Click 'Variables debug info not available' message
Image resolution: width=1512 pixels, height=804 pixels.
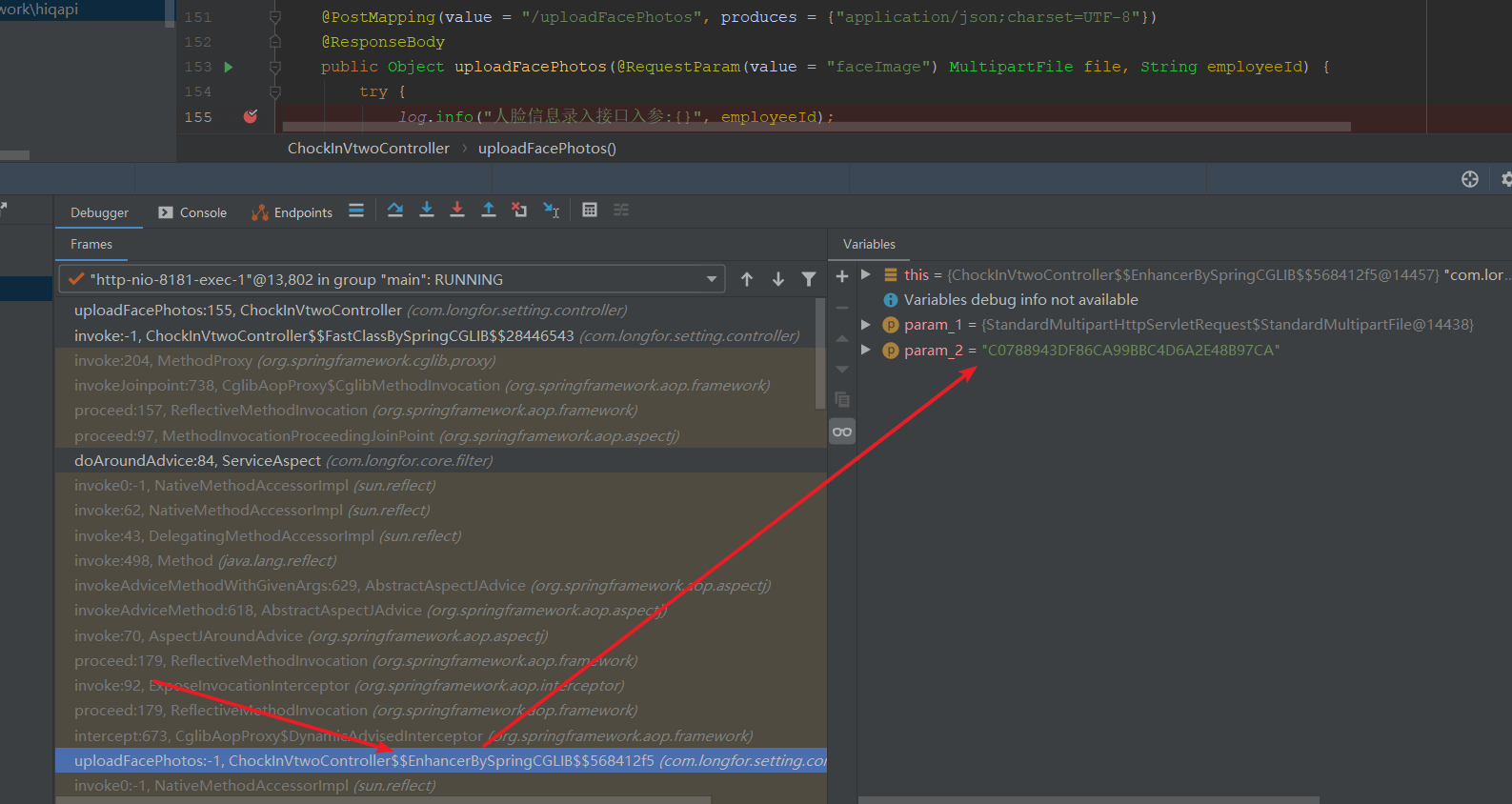tap(1020, 299)
